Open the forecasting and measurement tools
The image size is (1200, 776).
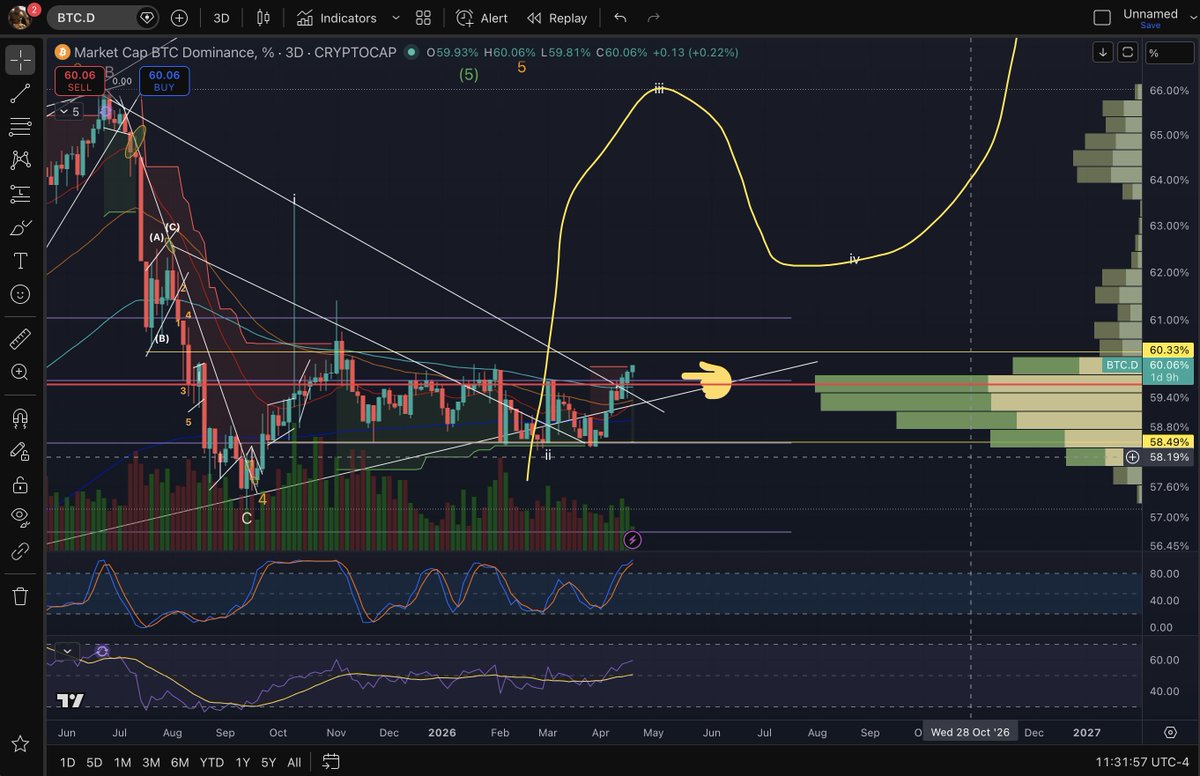(x=20, y=194)
